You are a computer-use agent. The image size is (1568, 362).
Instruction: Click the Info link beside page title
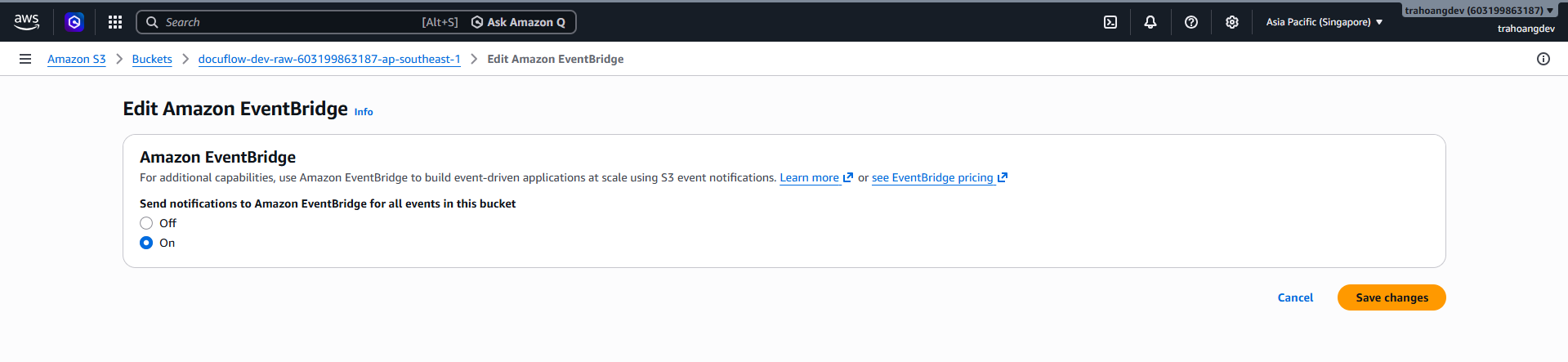point(364,112)
